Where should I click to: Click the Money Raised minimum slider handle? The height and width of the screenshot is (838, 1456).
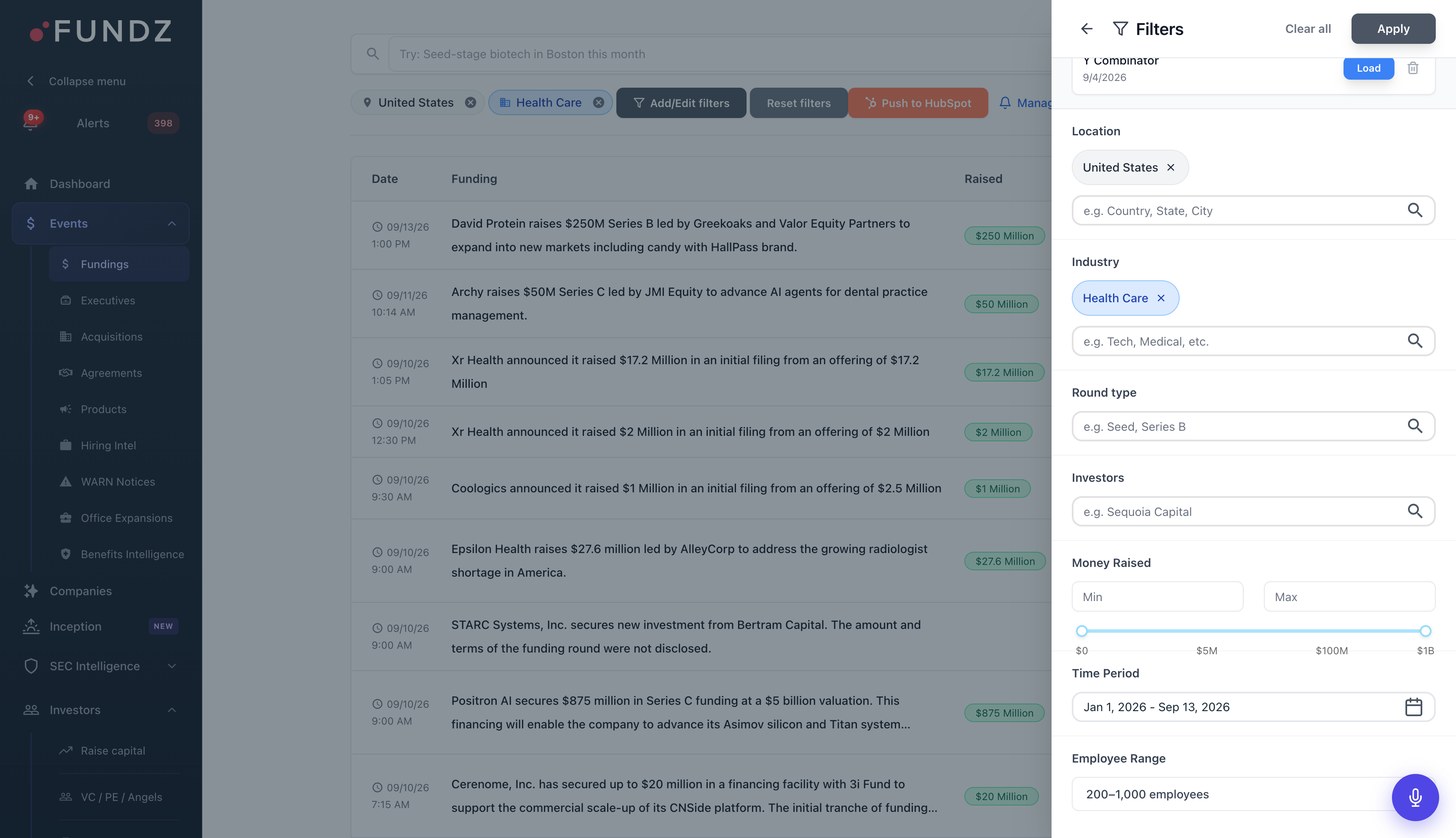point(1082,631)
